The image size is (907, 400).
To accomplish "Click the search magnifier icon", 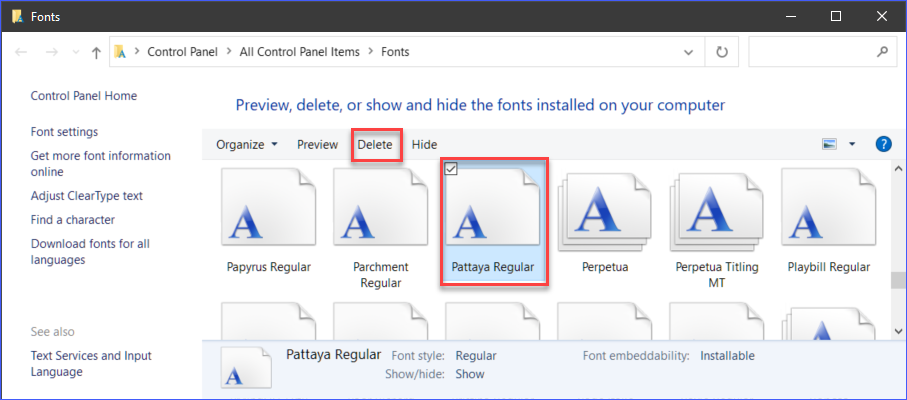I will pos(882,51).
